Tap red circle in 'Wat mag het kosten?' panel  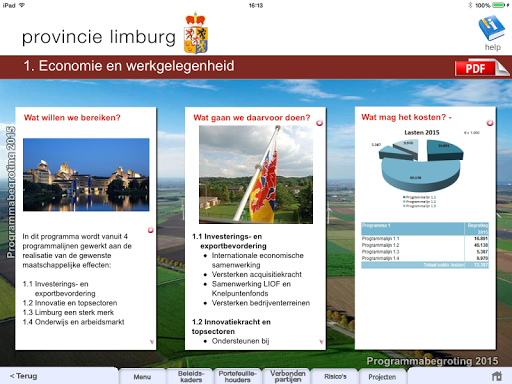coord(490,123)
